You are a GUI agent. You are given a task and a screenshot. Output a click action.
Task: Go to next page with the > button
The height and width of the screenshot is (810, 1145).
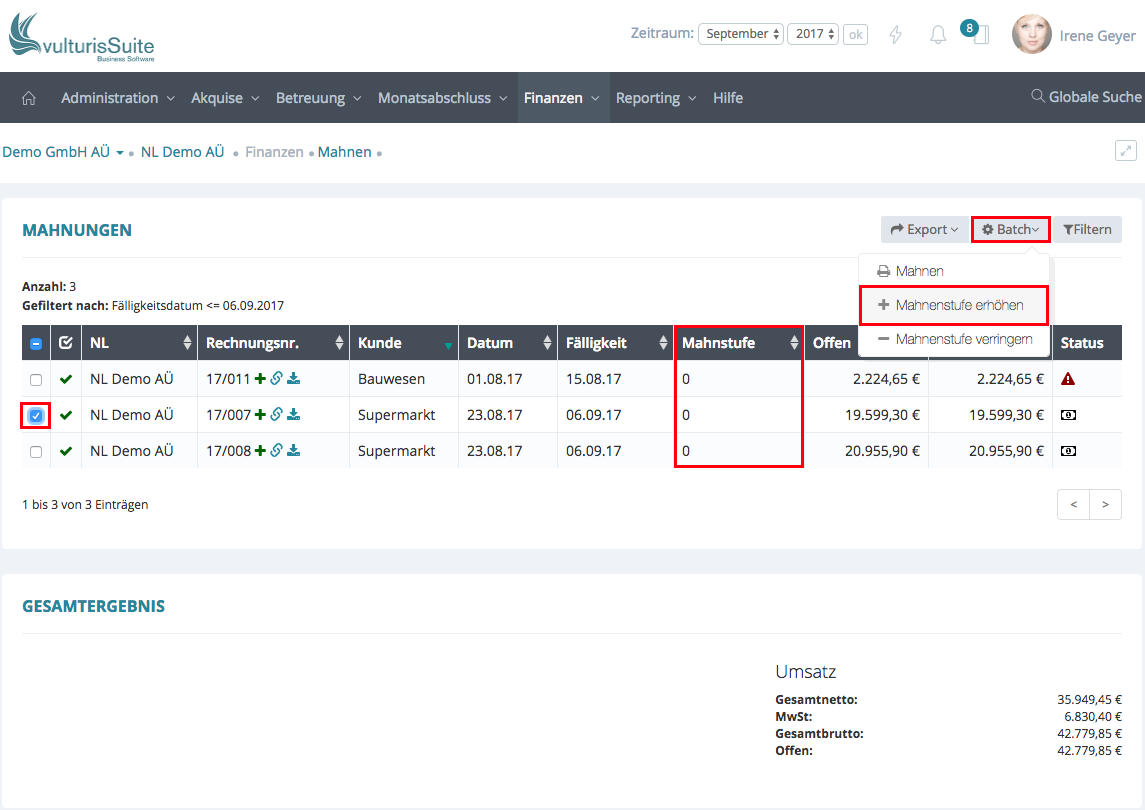pos(1105,505)
